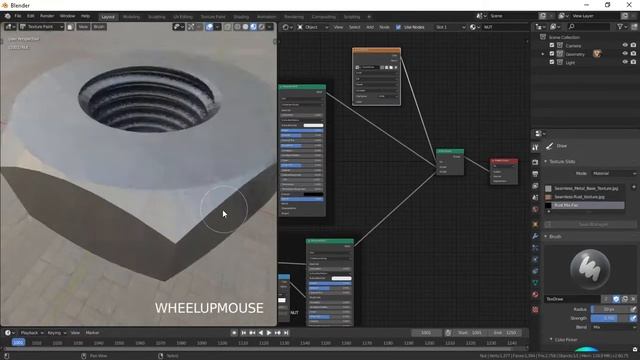Open the Render menu
Screen dimensions: 640x360
coord(47,16)
